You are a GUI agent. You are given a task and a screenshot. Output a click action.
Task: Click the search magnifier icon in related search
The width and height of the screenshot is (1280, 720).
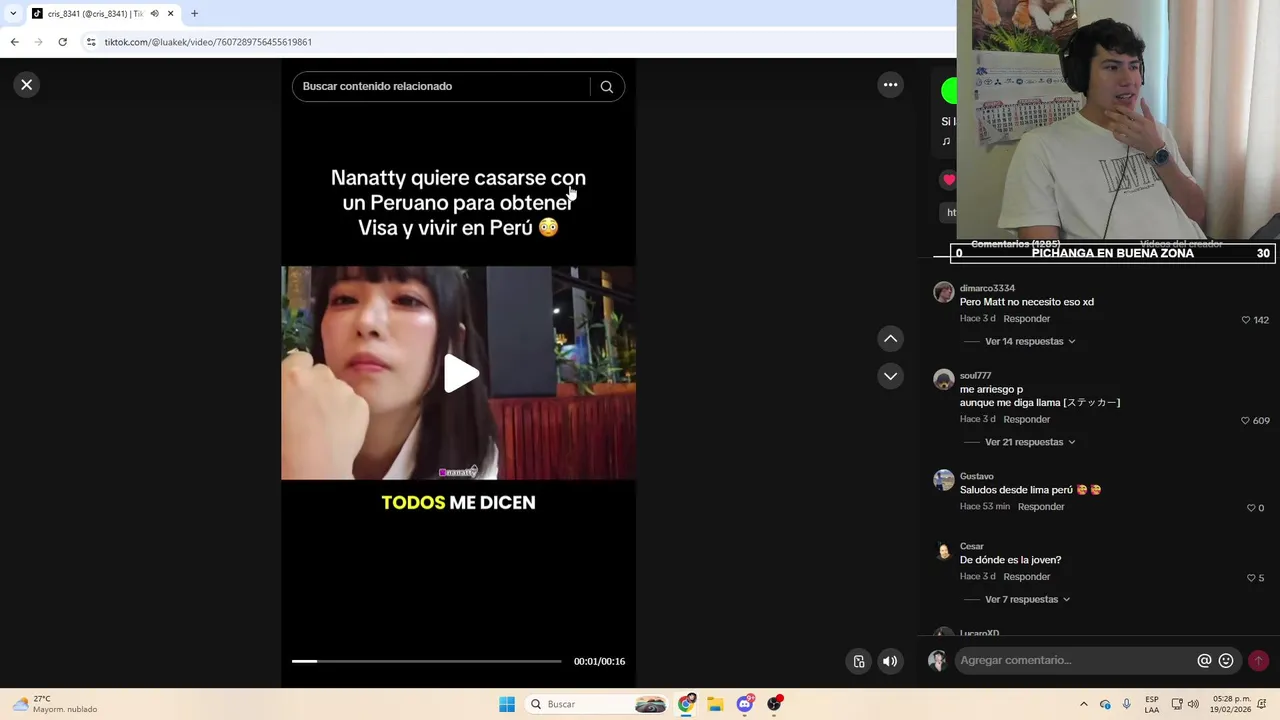pyautogui.click(x=606, y=87)
